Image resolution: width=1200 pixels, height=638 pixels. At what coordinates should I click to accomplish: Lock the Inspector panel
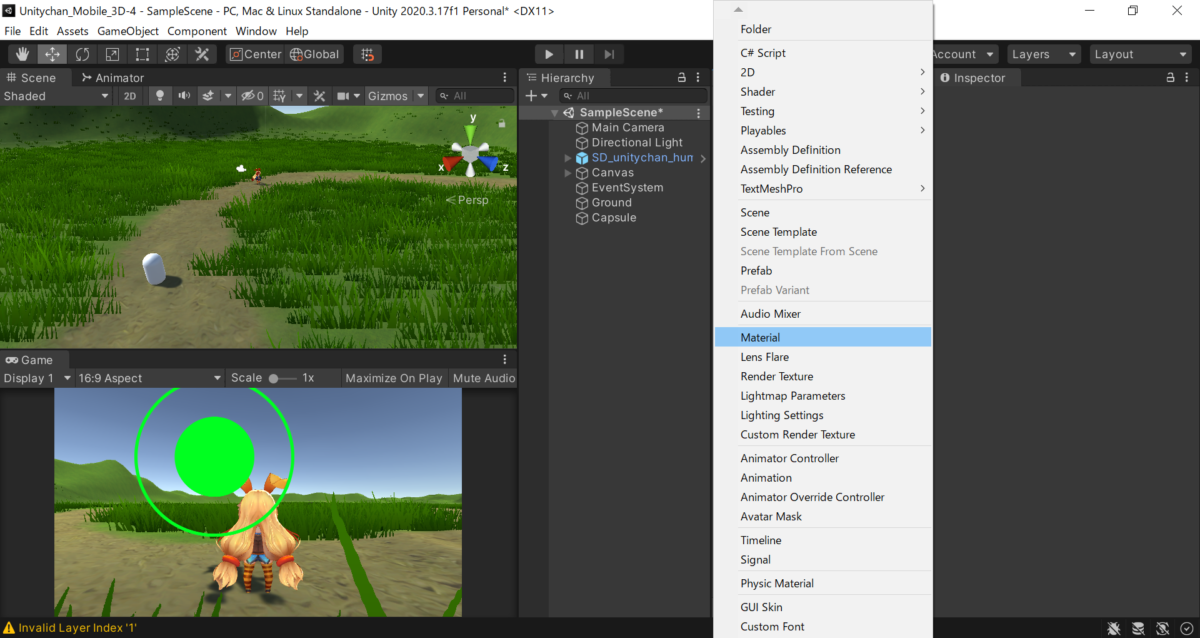click(x=1171, y=77)
